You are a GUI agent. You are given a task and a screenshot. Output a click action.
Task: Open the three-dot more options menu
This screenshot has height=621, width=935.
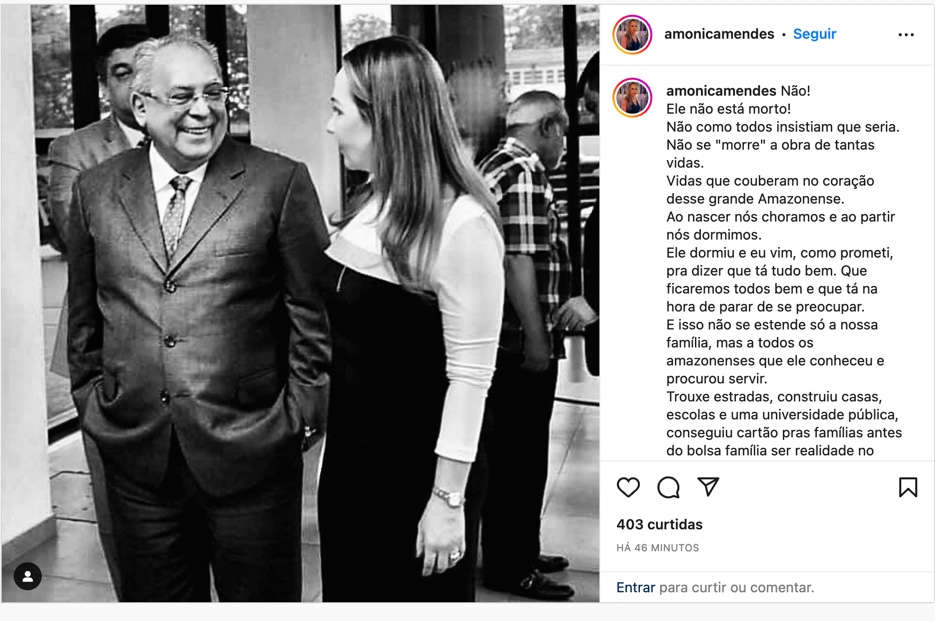pos(906,34)
